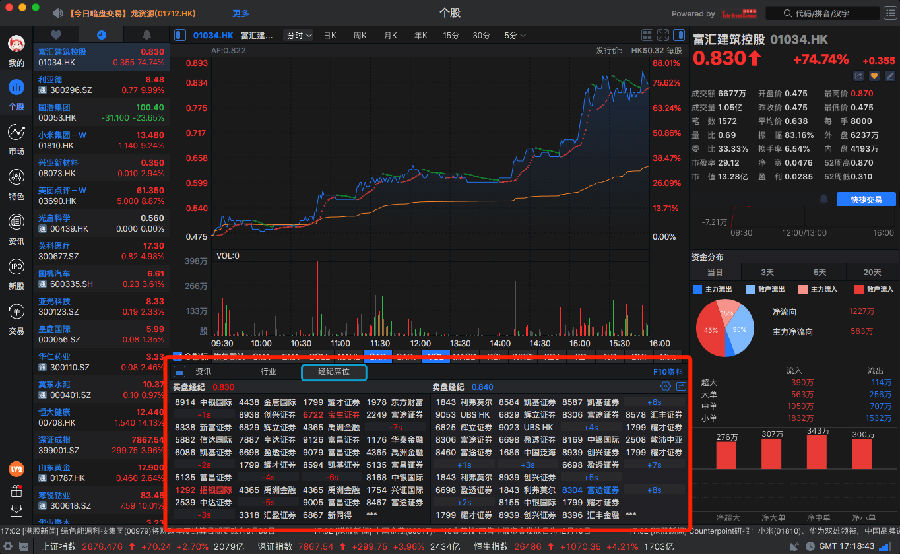Click the 主力流出 blue legend swatch
This screenshot has width=900, height=554.
pyautogui.click(x=697, y=289)
